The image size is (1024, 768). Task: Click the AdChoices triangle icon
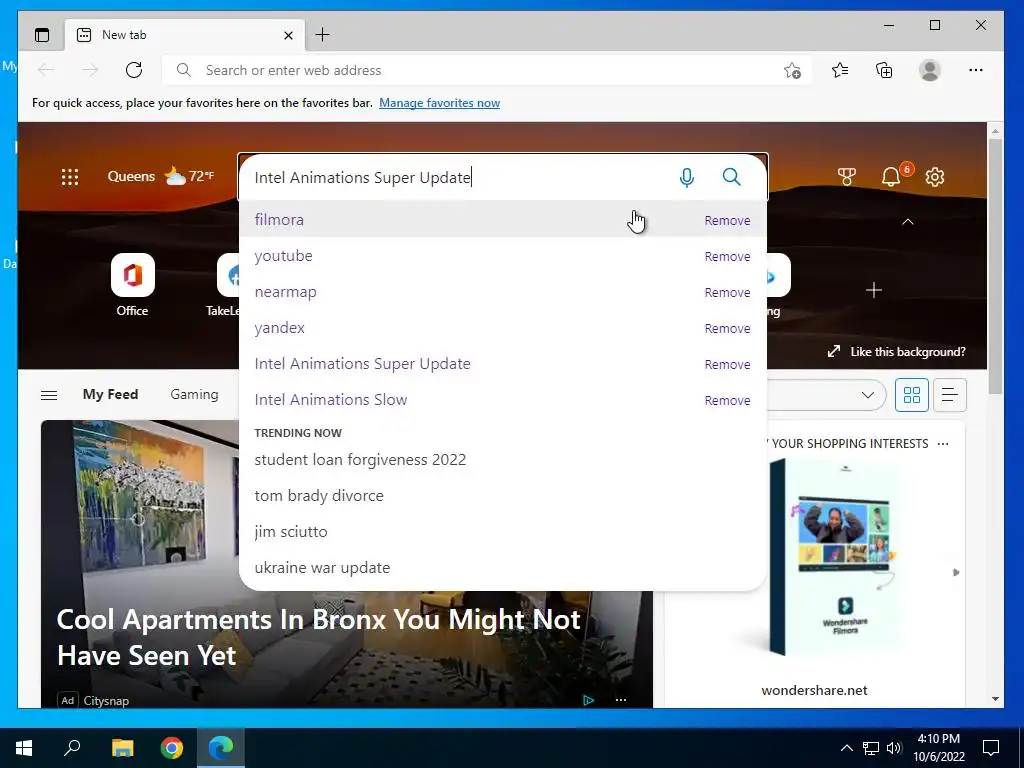(588, 700)
